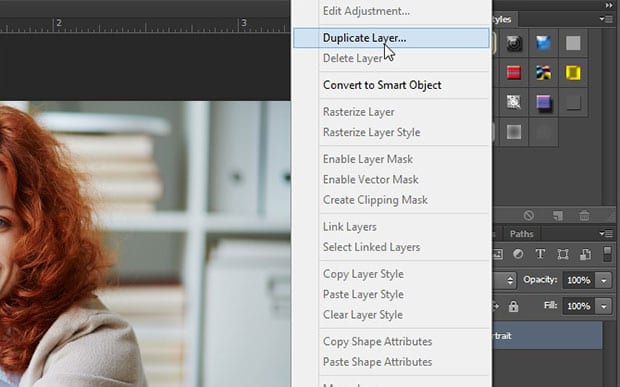
Task: Apply the dark gray embossed style
Action: click(573, 102)
